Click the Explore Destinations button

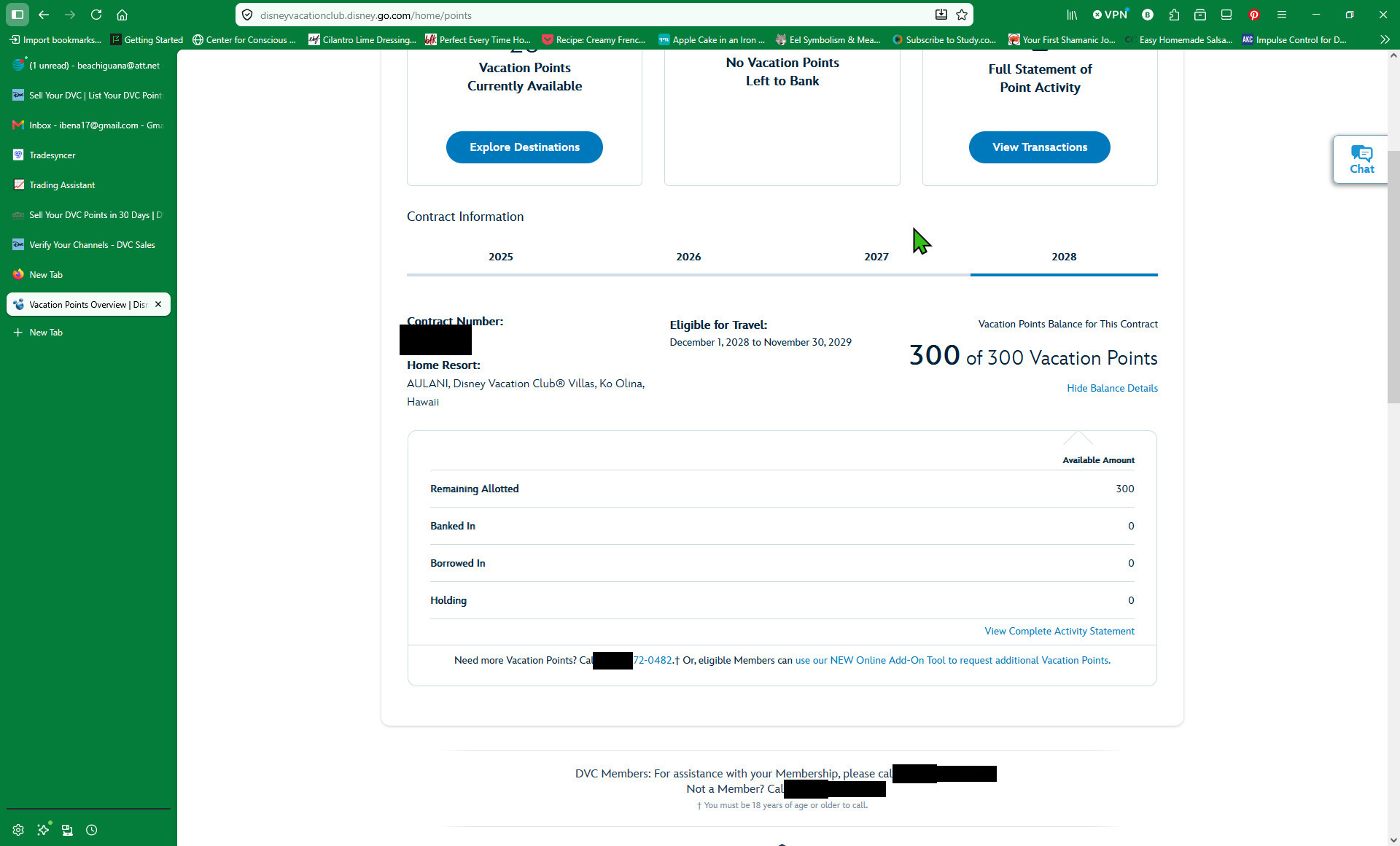(524, 147)
